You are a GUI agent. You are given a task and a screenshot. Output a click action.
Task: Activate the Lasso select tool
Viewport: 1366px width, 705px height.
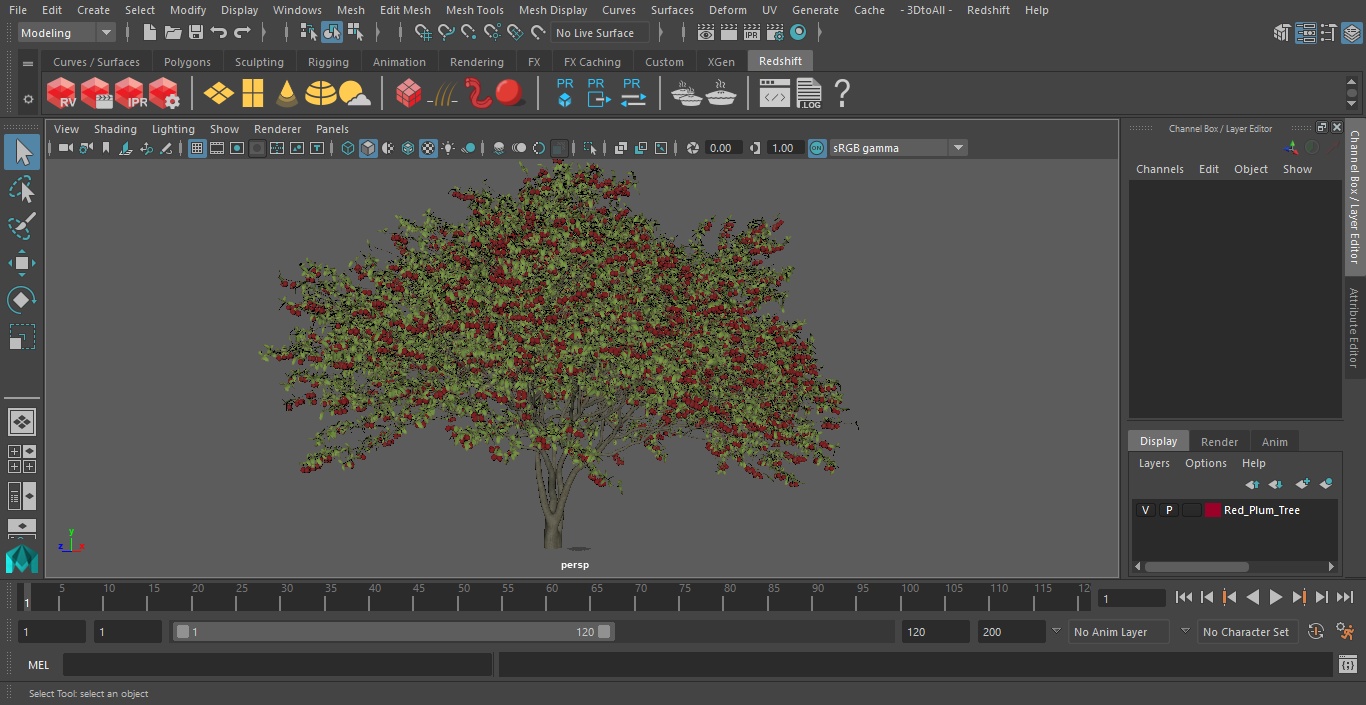click(22, 189)
